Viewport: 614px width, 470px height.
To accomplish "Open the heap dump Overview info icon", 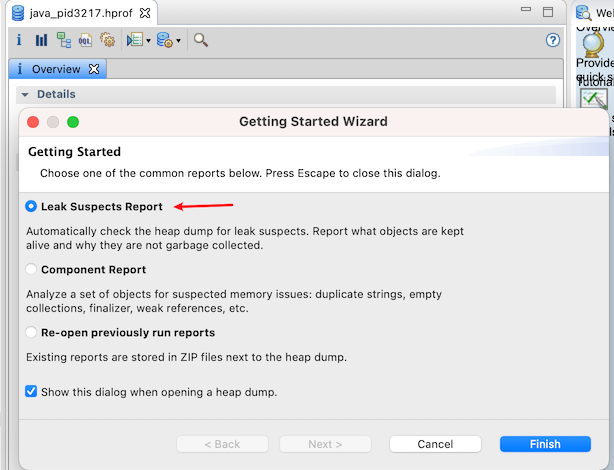I will [20, 40].
